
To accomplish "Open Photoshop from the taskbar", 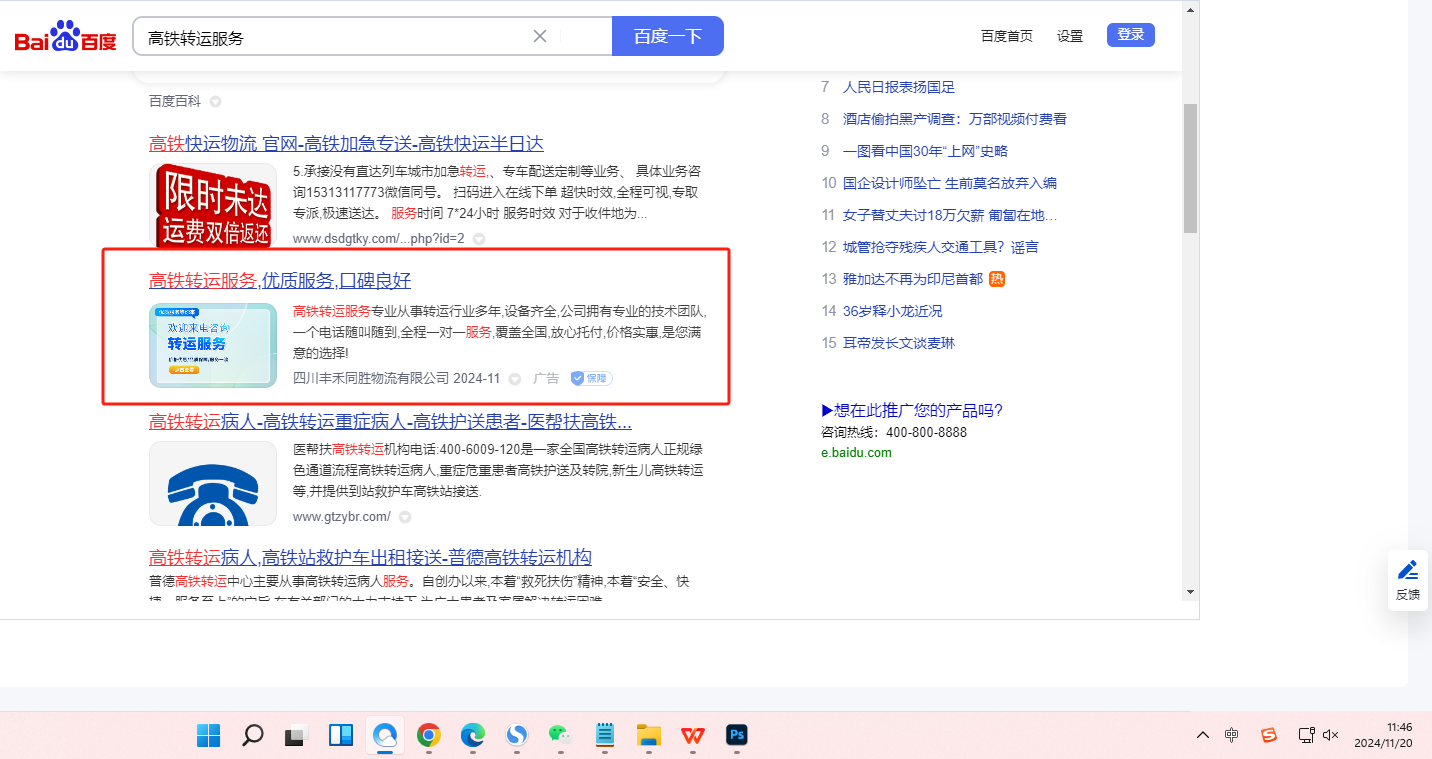I will (737, 736).
